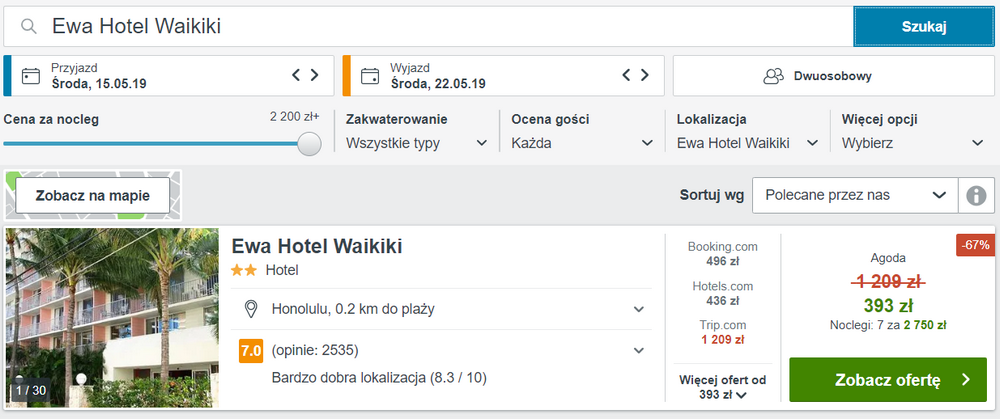The image size is (1000, 419).
Task: Open Lokalizacja Ewa Hotel Waikiki dropdown
Action: click(x=747, y=143)
